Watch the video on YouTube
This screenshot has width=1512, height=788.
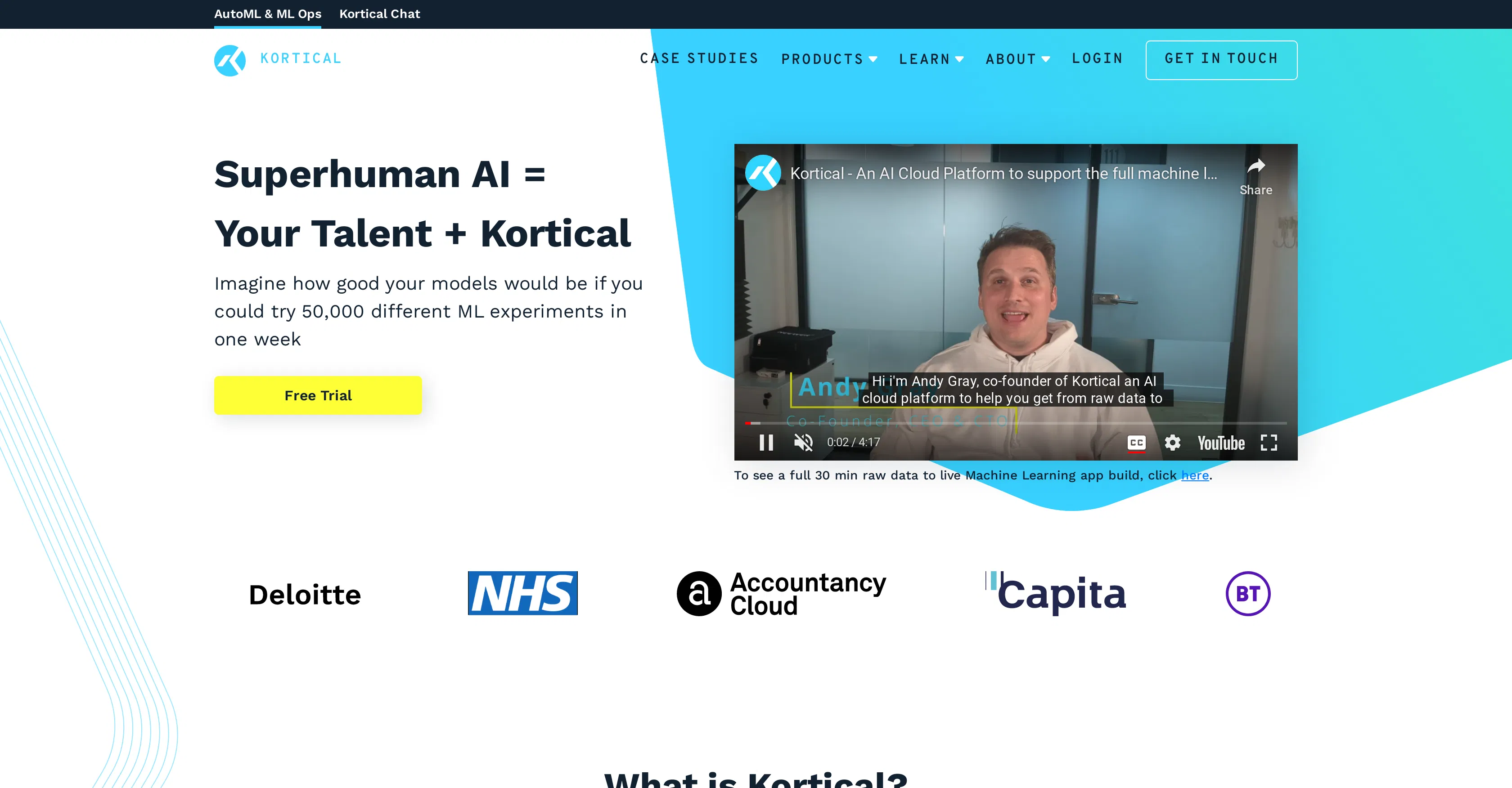(1221, 443)
